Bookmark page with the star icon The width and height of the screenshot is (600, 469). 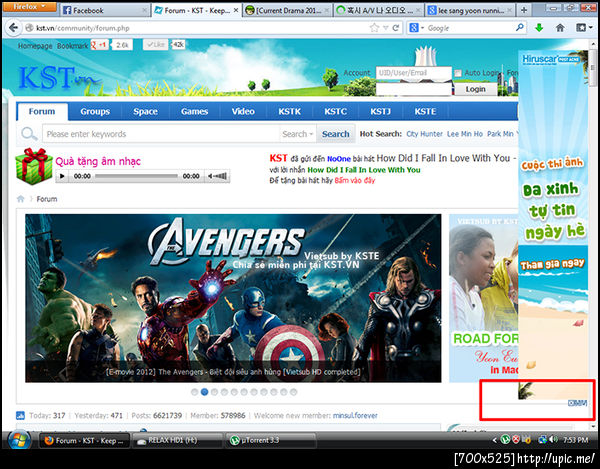pyautogui.click(x=374, y=28)
